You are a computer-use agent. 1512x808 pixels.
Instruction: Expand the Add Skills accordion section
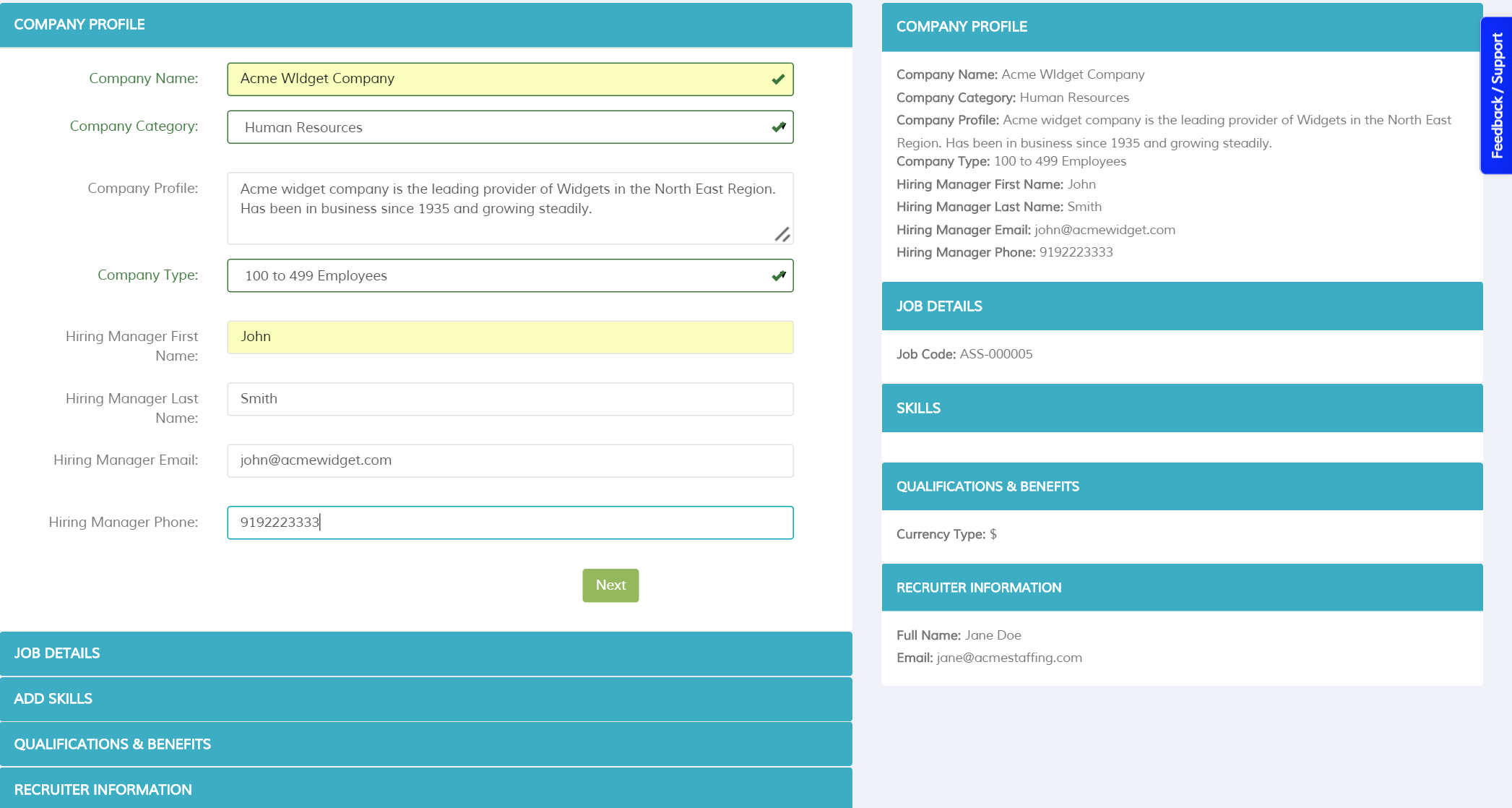click(x=425, y=699)
